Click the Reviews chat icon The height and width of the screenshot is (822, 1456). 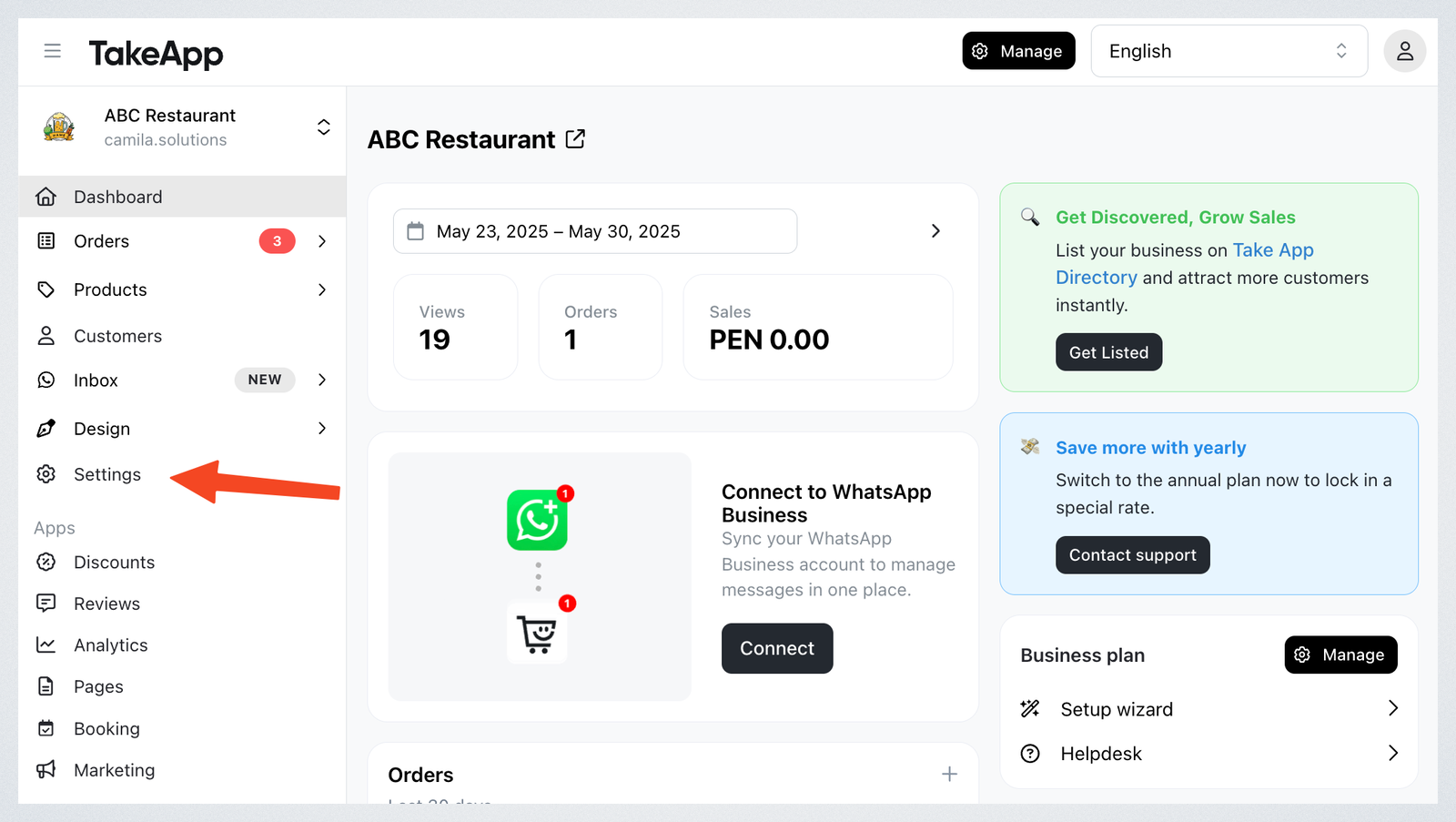click(x=46, y=604)
